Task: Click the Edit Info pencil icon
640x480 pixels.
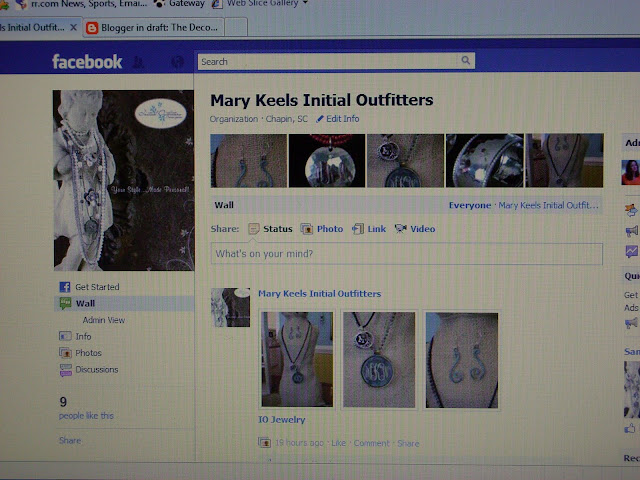Action: point(320,119)
